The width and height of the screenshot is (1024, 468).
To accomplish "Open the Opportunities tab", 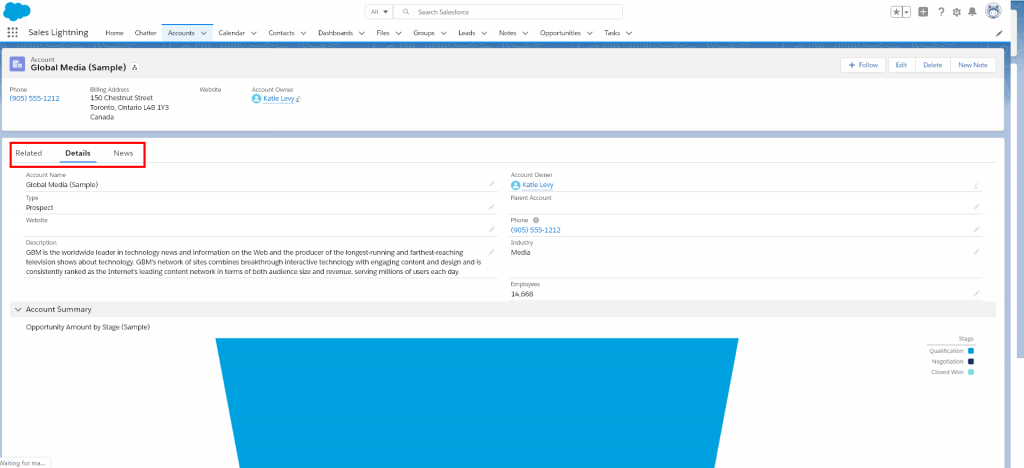I will 560,33.
